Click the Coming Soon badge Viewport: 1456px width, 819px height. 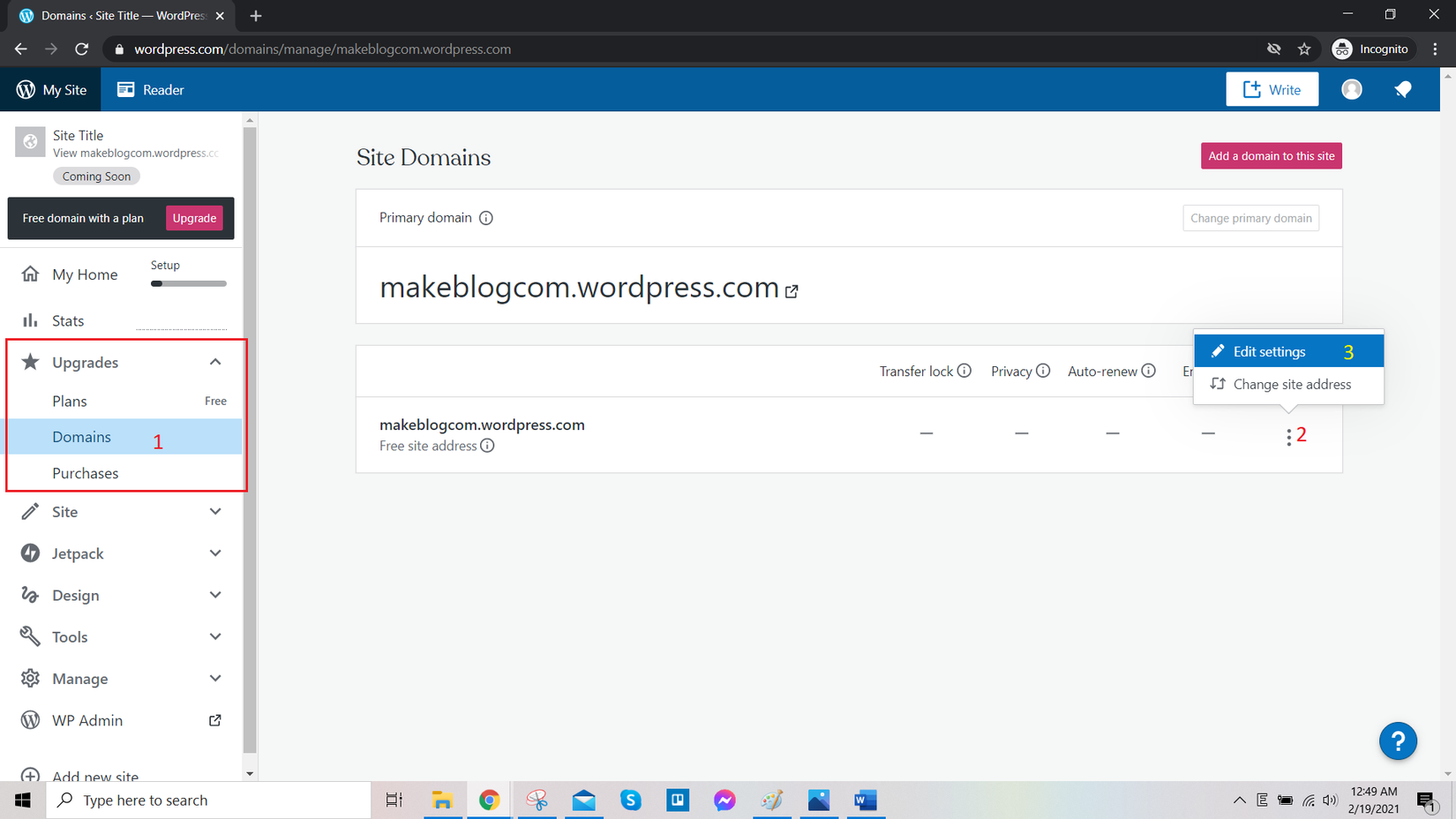[96, 177]
